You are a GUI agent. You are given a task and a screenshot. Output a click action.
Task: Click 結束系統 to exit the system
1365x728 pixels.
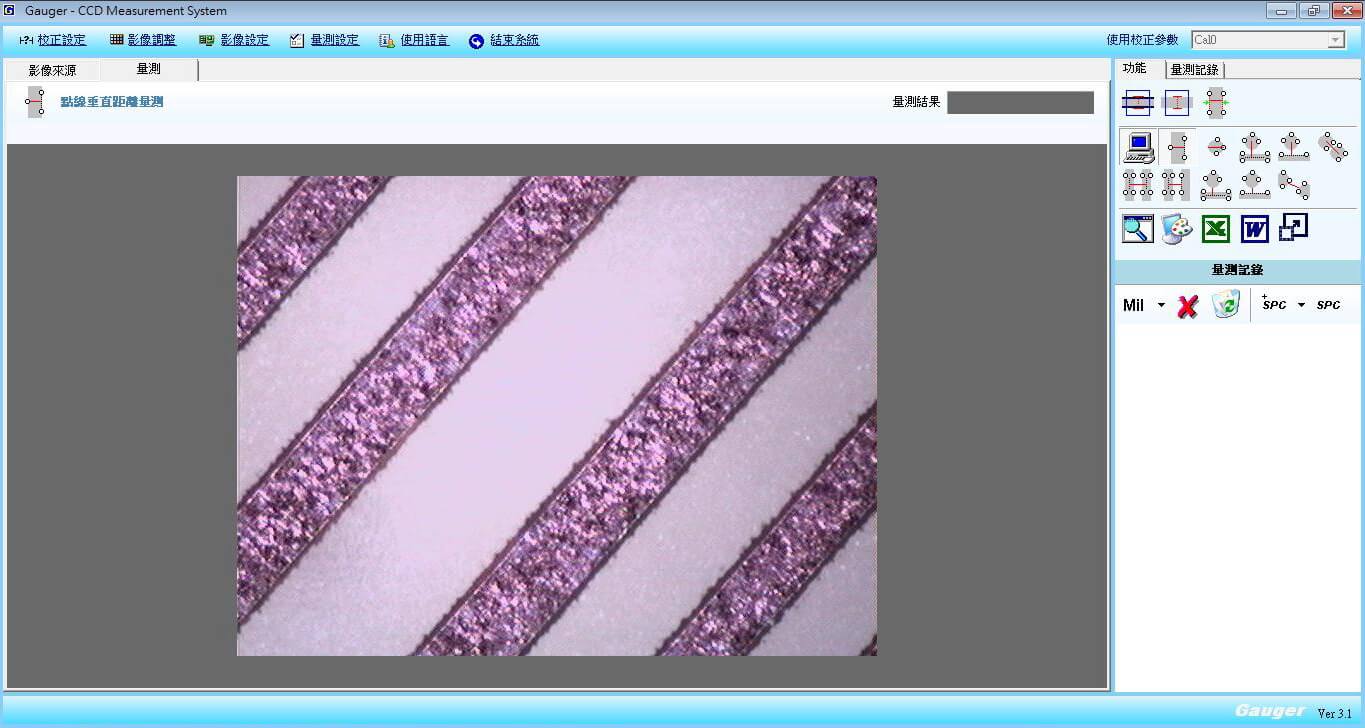click(504, 40)
